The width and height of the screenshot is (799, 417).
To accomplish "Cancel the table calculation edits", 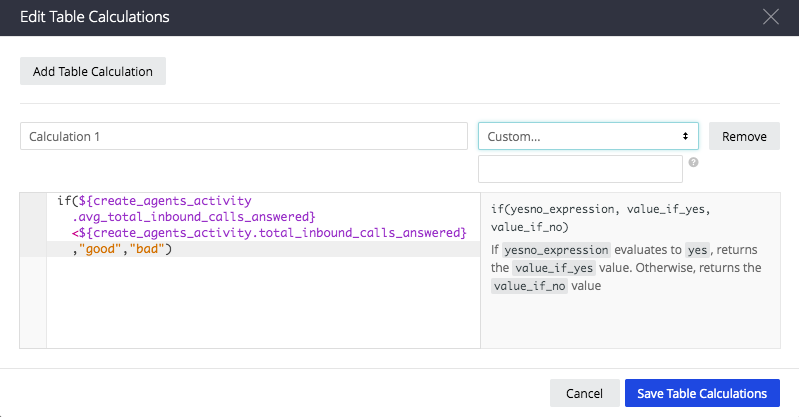I will [x=584, y=393].
